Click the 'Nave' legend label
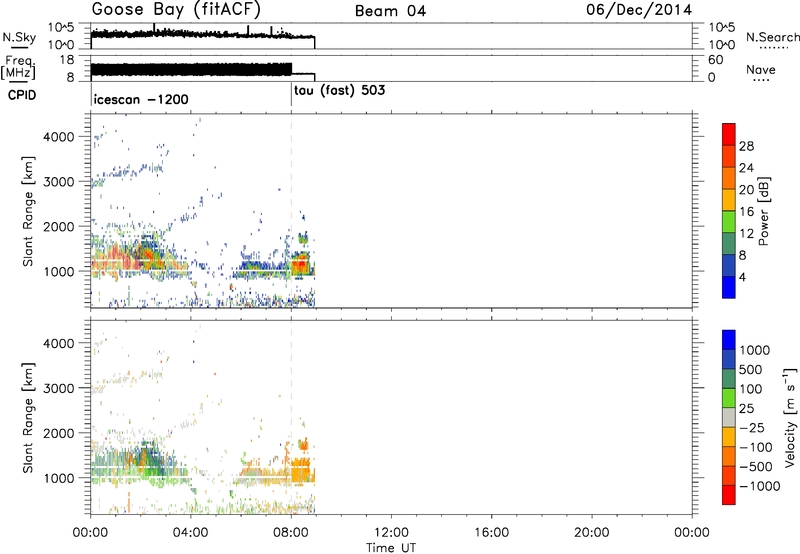 click(x=761, y=69)
